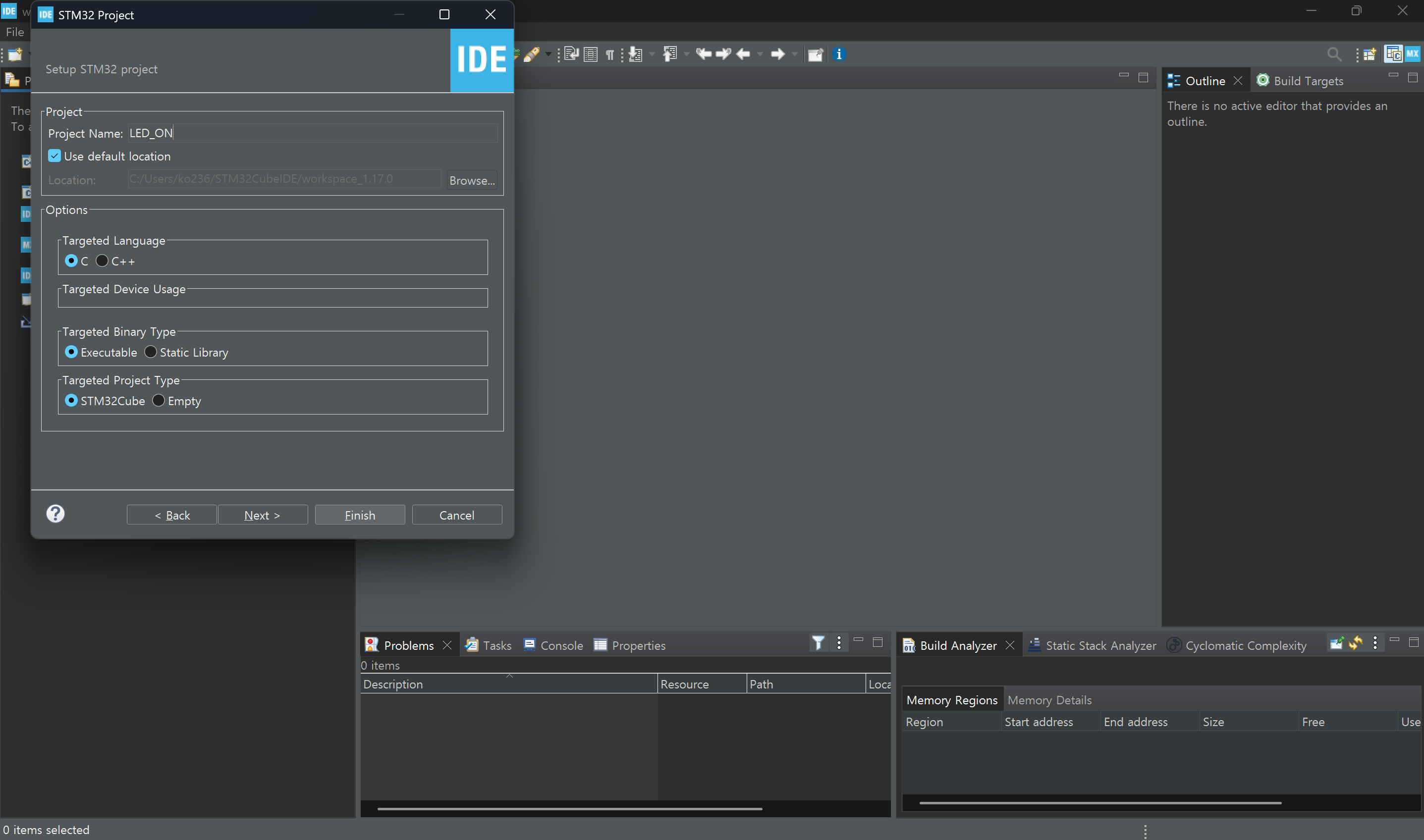Open the highlighter icon dropdown arrow

click(548, 54)
